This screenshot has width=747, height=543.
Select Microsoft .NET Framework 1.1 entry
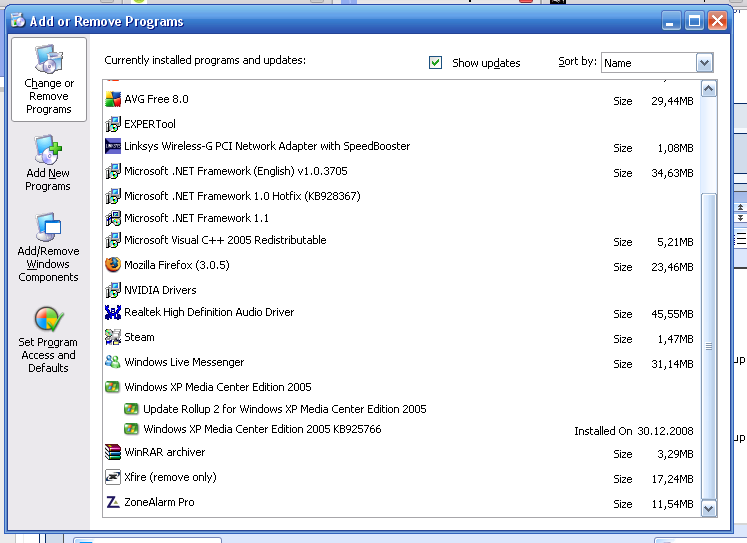coord(401,218)
